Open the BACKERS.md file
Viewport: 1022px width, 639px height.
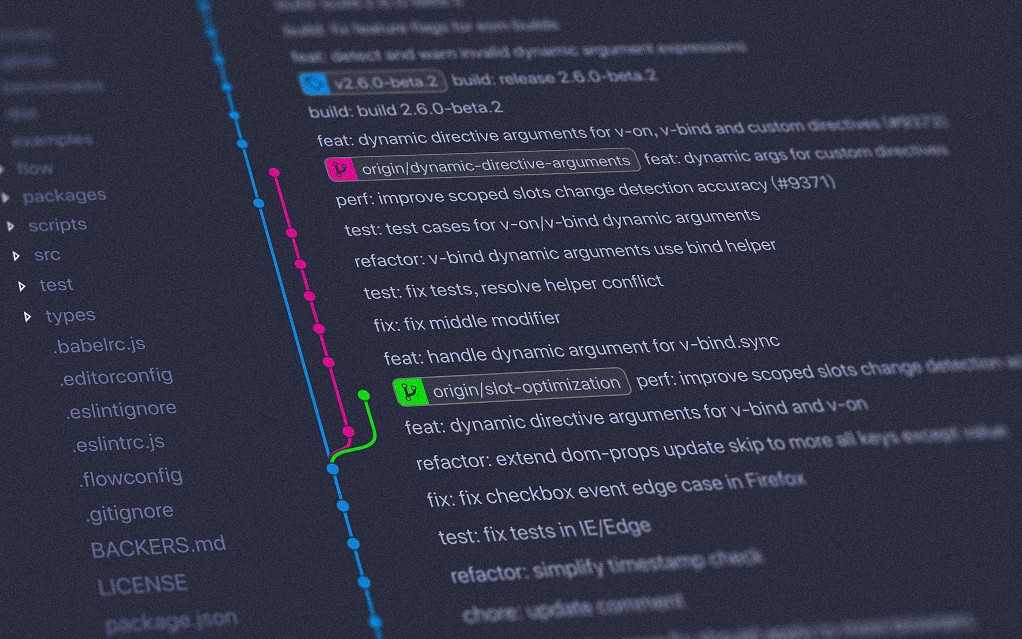tap(158, 547)
